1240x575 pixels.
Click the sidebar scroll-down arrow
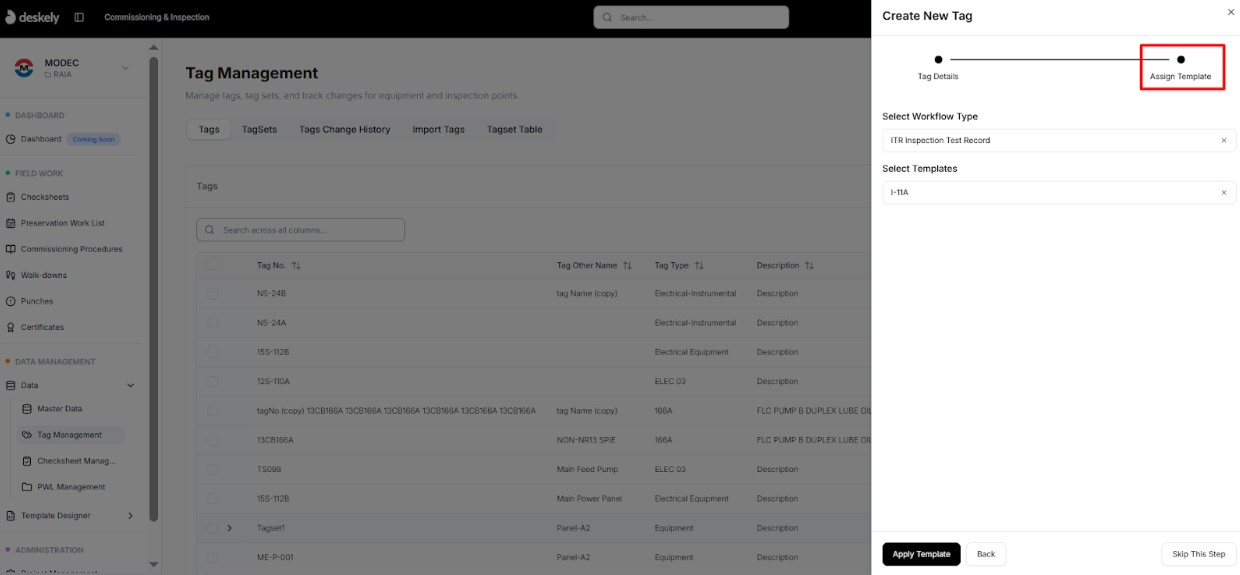[x=153, y=565]
